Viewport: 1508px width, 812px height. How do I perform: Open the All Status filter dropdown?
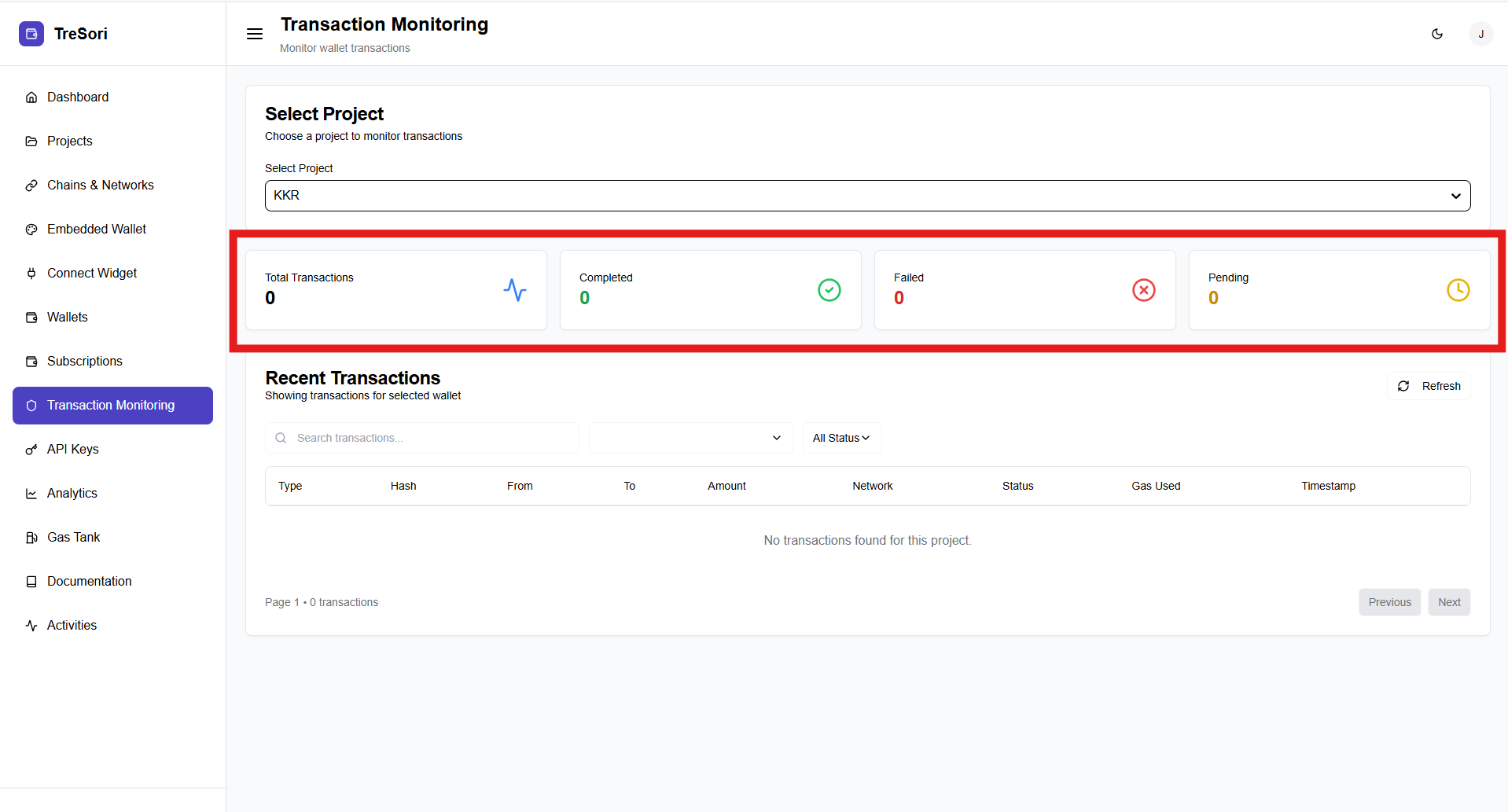841,438
